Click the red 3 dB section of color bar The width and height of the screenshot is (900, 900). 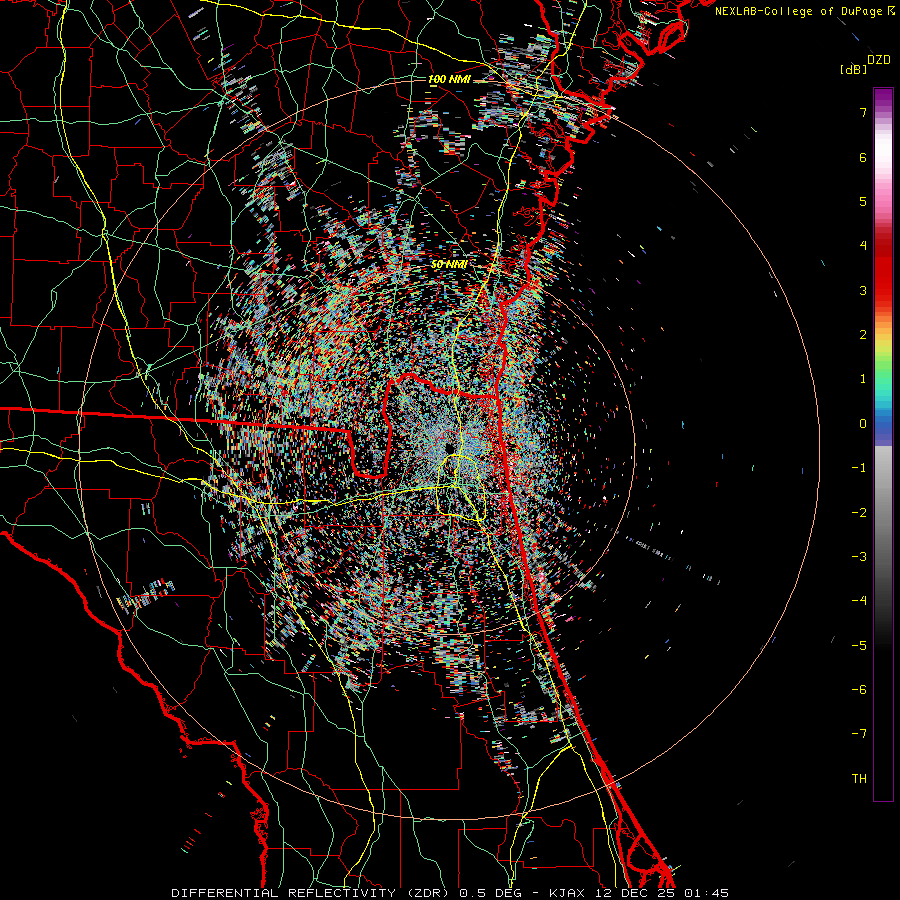883,290
